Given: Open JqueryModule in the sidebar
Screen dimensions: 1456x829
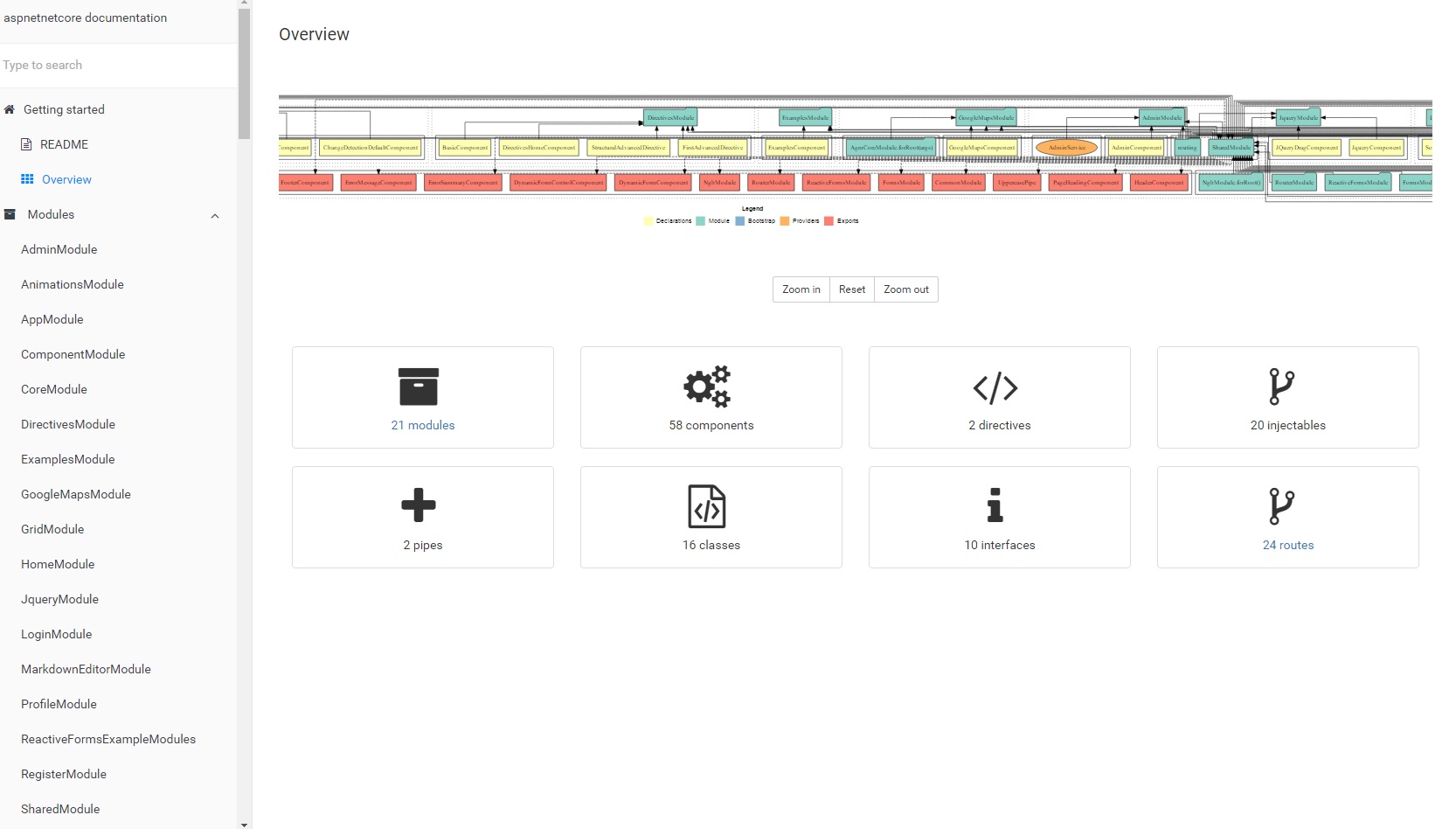Looking at the screenshot, I should point(59,599).
